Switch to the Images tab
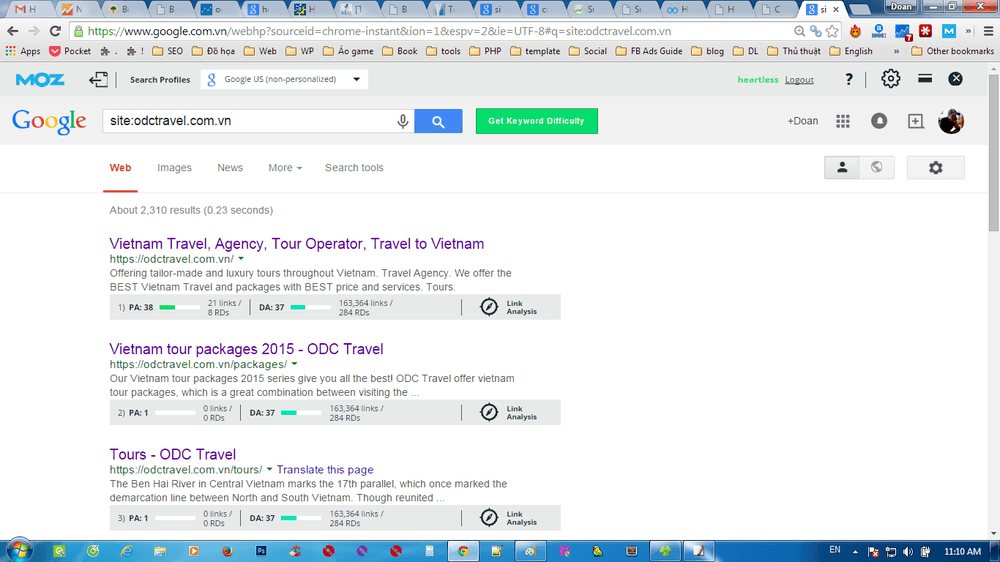The width and height of the screenshot is (1000, 562). pyautogui.click(x=174, y=168)
